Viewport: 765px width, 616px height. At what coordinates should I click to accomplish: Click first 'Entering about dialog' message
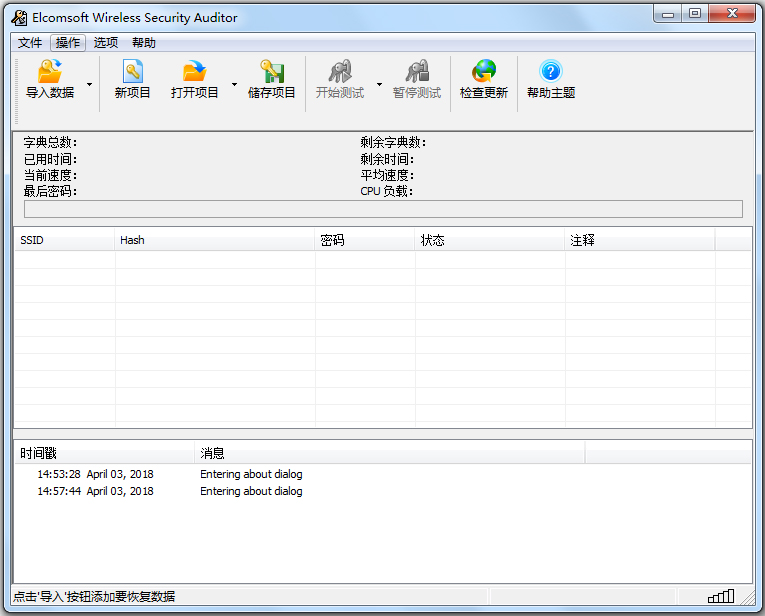251,474
